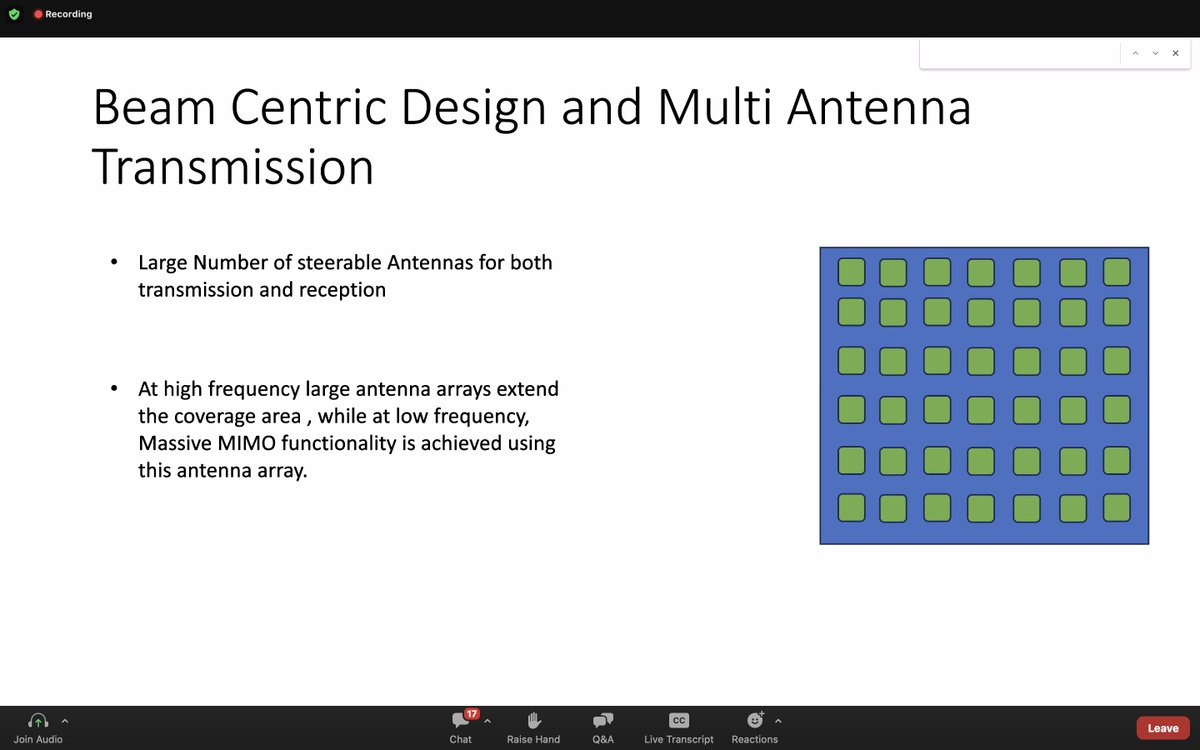Screen dimensions: 1200x750
Task: Expand the caret next to Chat
Action: click(487, 720)
